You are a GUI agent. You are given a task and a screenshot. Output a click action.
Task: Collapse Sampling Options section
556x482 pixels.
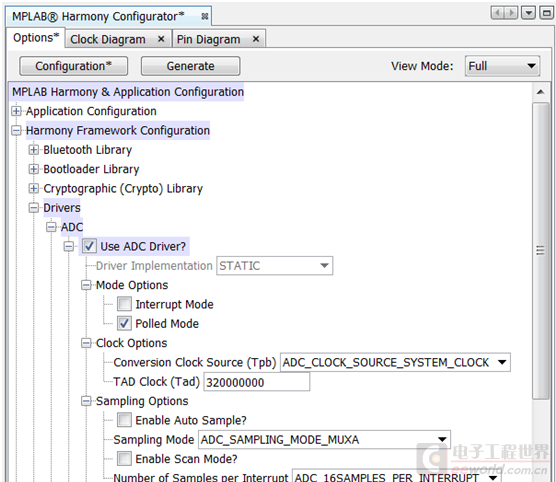tap(86, 401)
